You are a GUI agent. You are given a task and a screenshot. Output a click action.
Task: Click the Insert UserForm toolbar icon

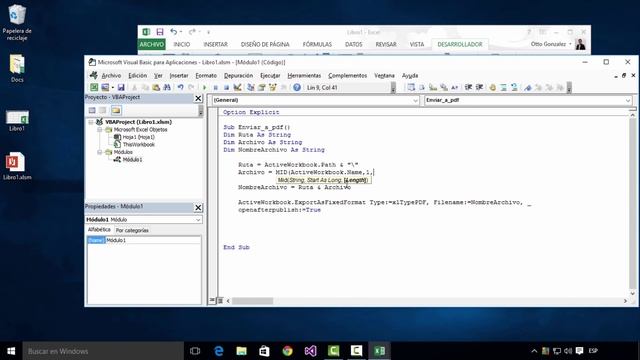click(x=105, y=87)
